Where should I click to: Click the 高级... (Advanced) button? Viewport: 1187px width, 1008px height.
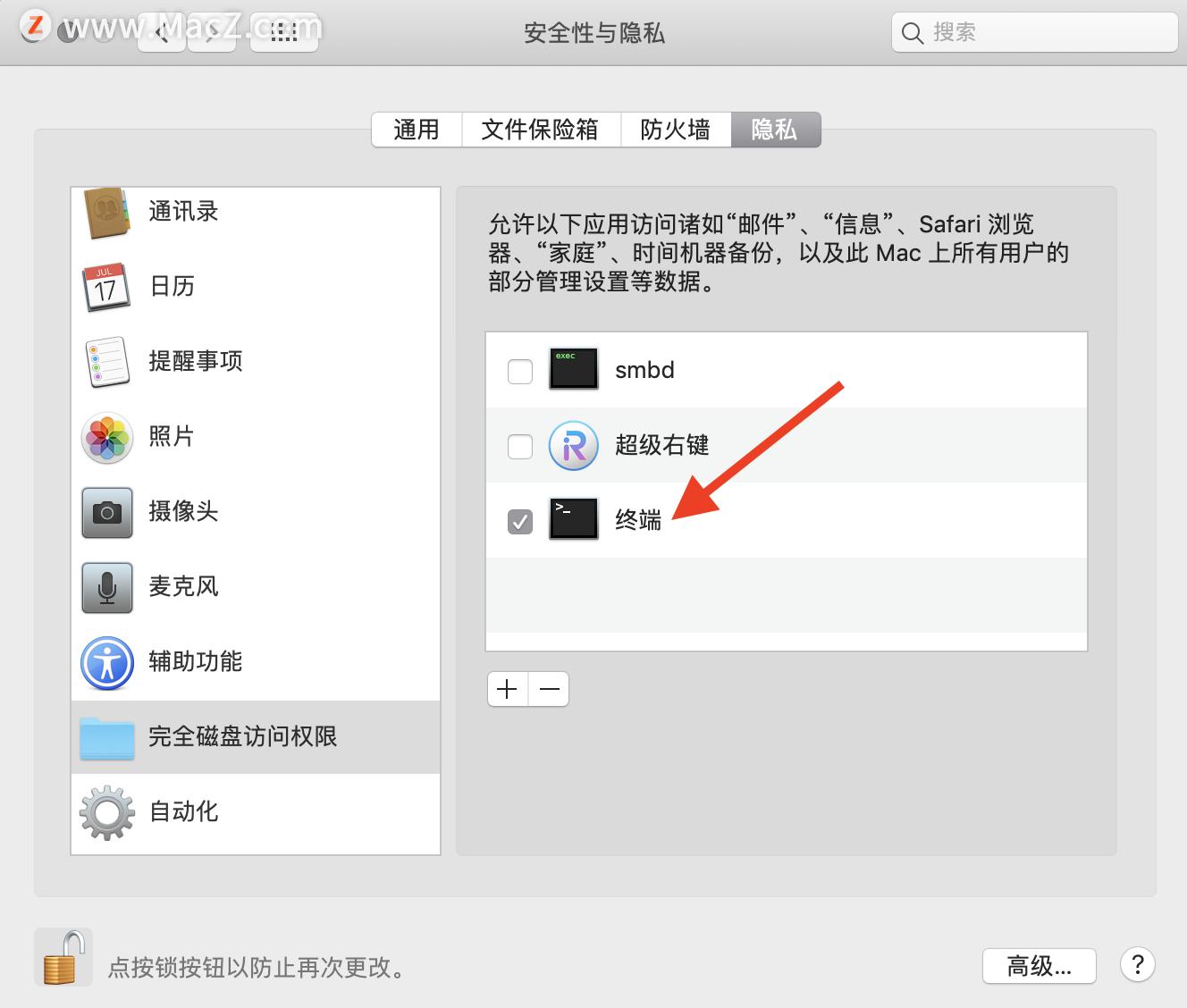tap(1039, 966)
